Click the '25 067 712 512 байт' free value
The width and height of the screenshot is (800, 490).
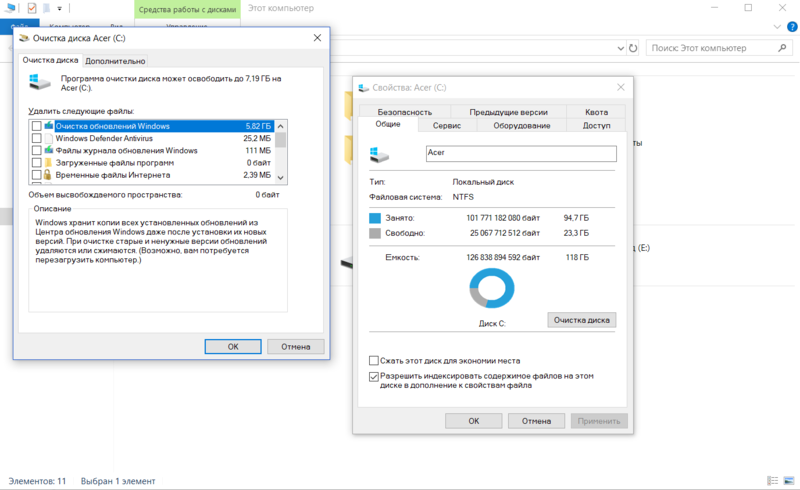point(505,233)
